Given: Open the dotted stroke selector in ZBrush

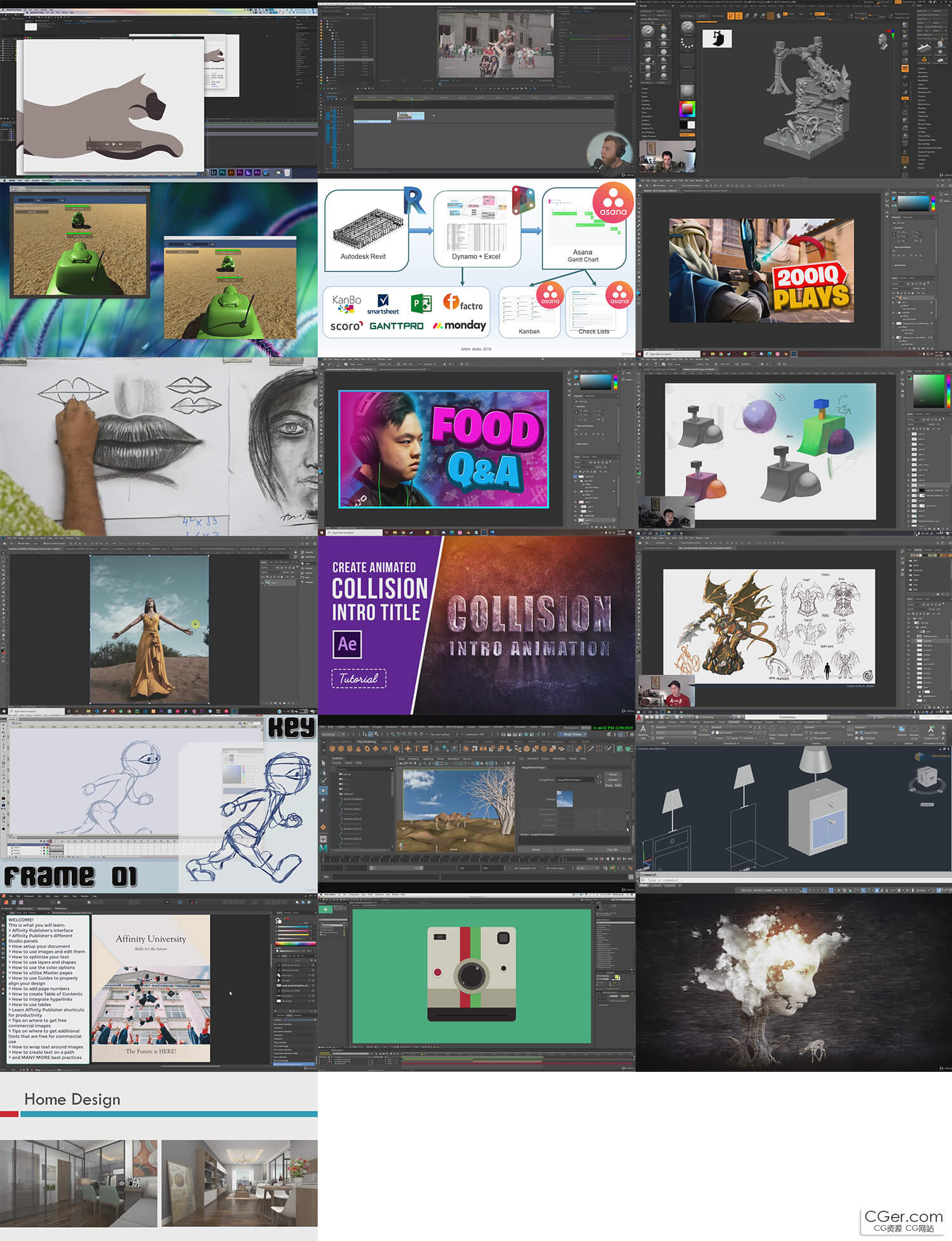Looking at the screenshot, I should pyautogui.click(x=687, y=43).
